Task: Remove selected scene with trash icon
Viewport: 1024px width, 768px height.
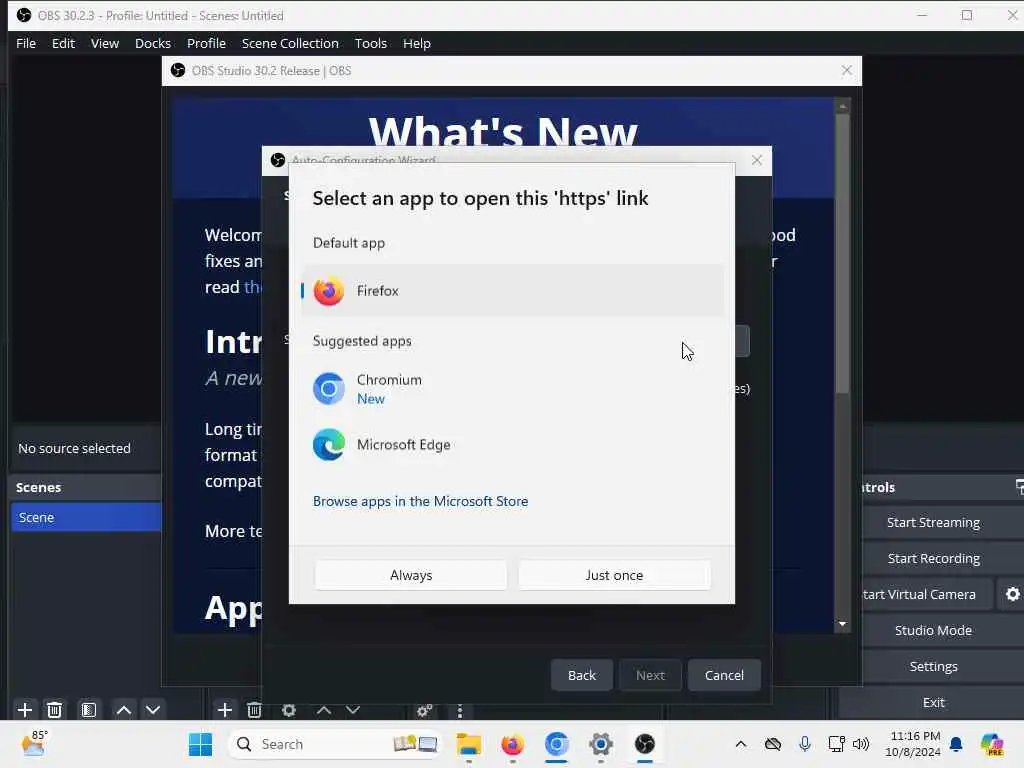Action: [55, 709]
